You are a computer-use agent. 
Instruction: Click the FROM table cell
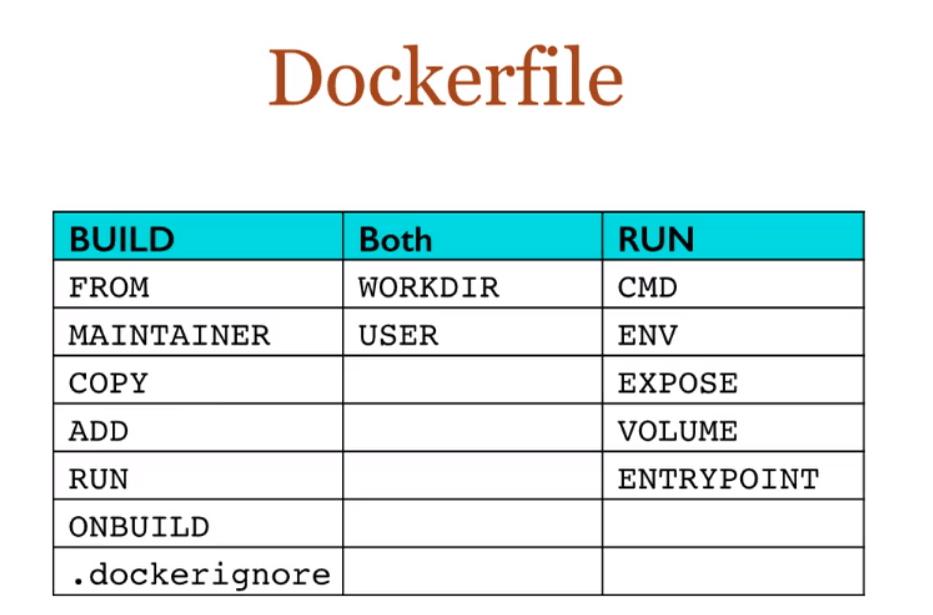[x=198, y=284]
